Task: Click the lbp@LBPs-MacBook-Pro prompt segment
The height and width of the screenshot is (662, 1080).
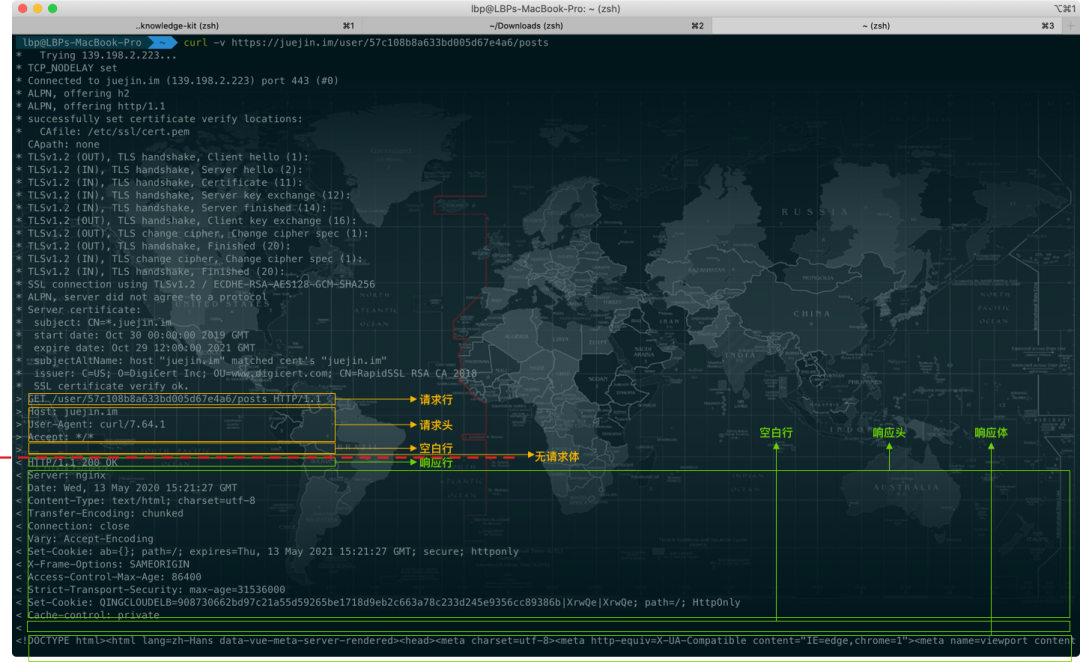Action: pyautogui.click(x=82, y=43)
